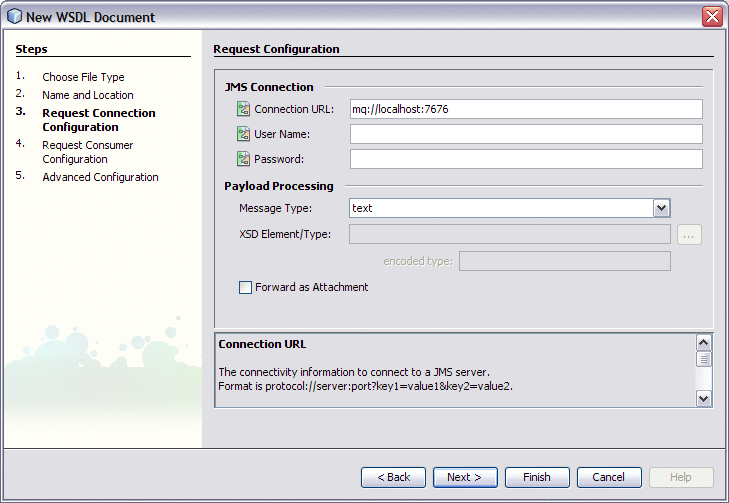Click the description panel scrollbar thumb
729x503 pixels.
click(x=703, y=359)
